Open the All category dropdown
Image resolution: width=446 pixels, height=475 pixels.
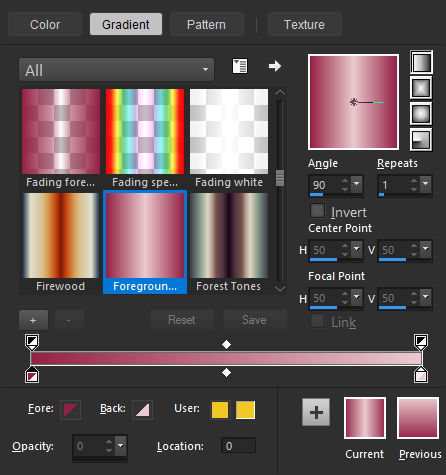tap(116, 70)
